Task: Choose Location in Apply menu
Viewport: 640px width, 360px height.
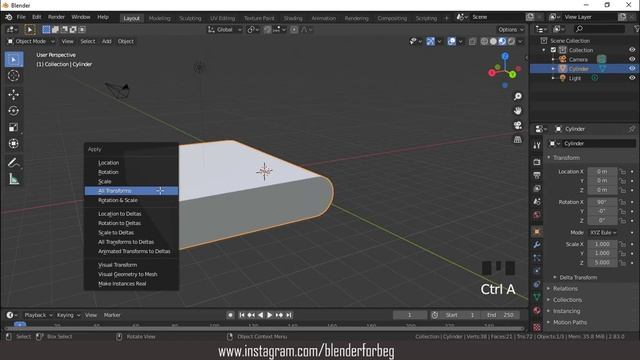Action: (131, 162)
